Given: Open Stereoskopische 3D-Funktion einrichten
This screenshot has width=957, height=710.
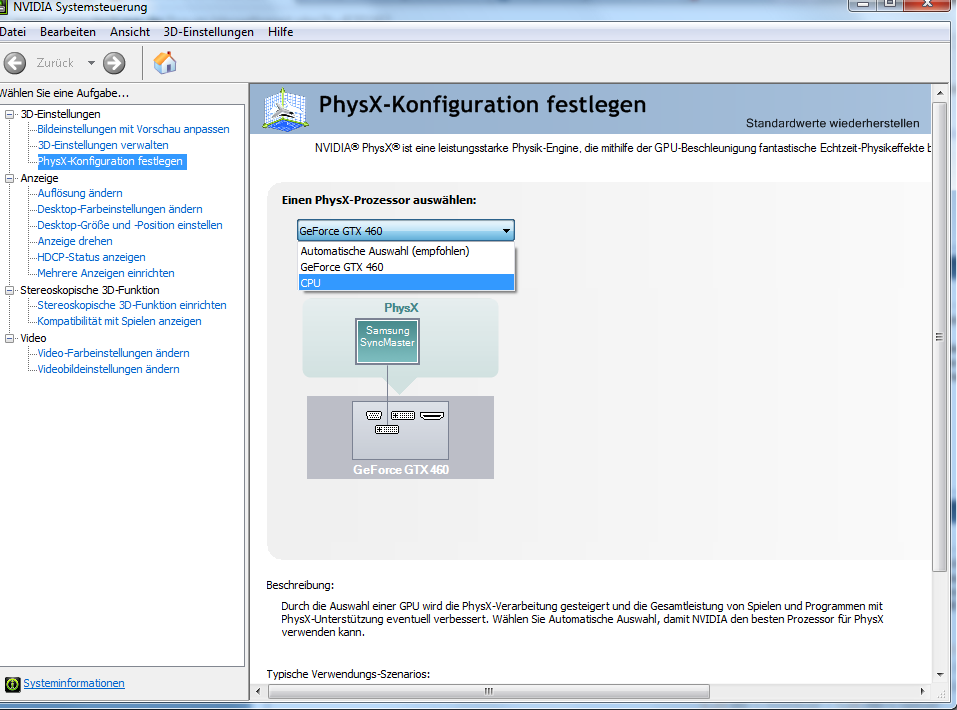Looking at the screenshot, I should (132, 305).
